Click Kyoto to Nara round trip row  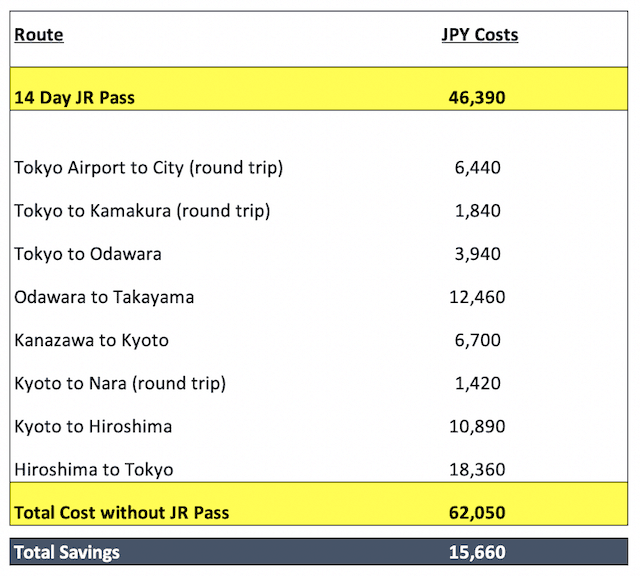[319, 384]
